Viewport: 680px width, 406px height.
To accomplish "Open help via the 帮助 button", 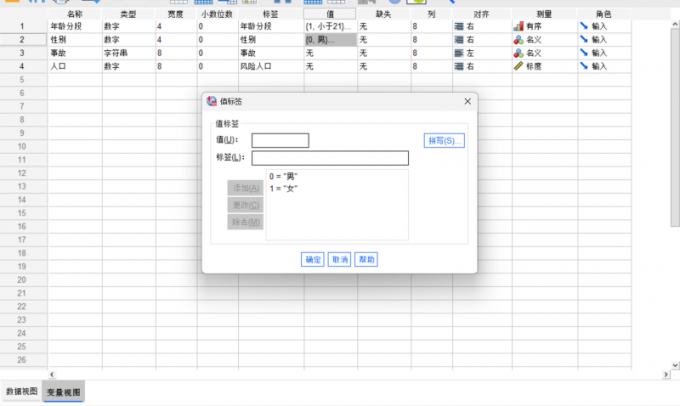I will click(366, 259).
